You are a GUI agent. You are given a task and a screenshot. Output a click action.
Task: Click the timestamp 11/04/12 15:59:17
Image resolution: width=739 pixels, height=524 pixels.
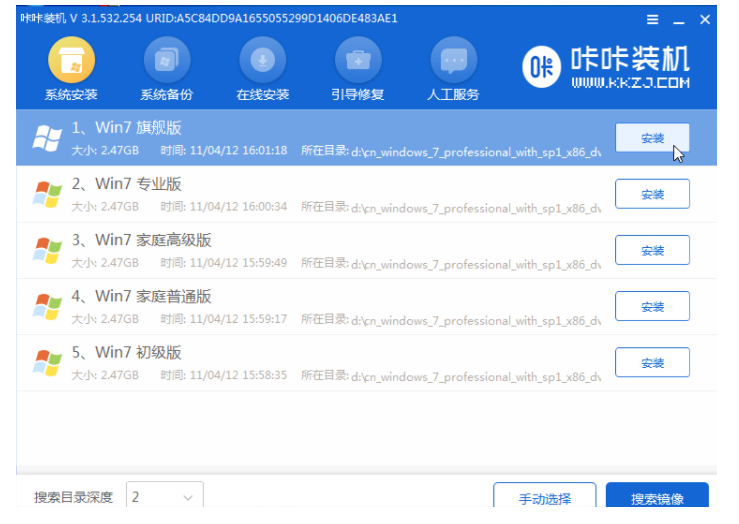coord(238,319)
